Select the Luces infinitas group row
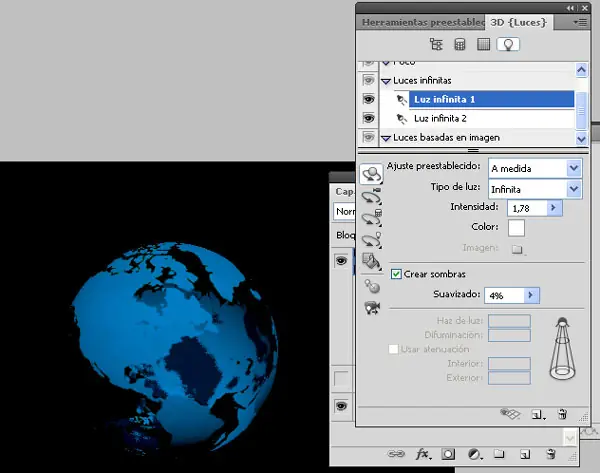The width and height of the screenshot is (600, 473). pos(477,80)
